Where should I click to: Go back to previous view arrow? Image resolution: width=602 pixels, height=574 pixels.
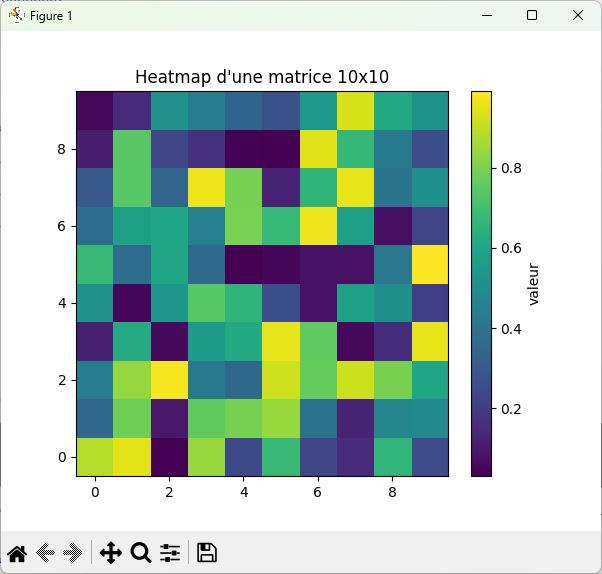(44, 552)
